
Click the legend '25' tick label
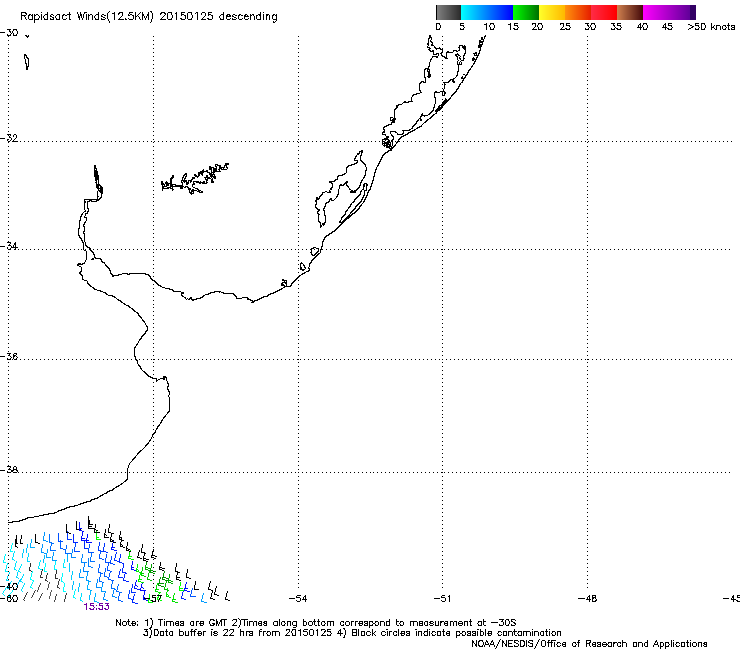565,27
